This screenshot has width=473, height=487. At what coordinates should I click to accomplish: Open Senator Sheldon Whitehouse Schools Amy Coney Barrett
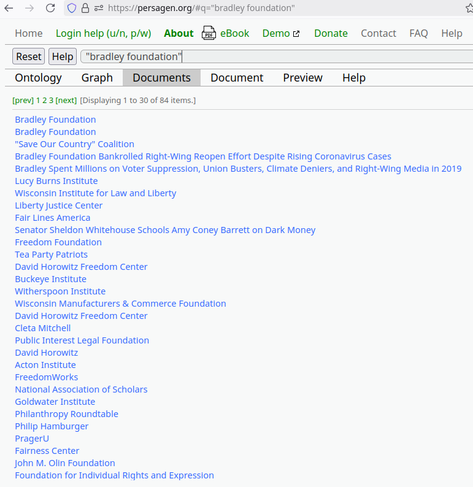pyautogui.click(x=165, y=230)
